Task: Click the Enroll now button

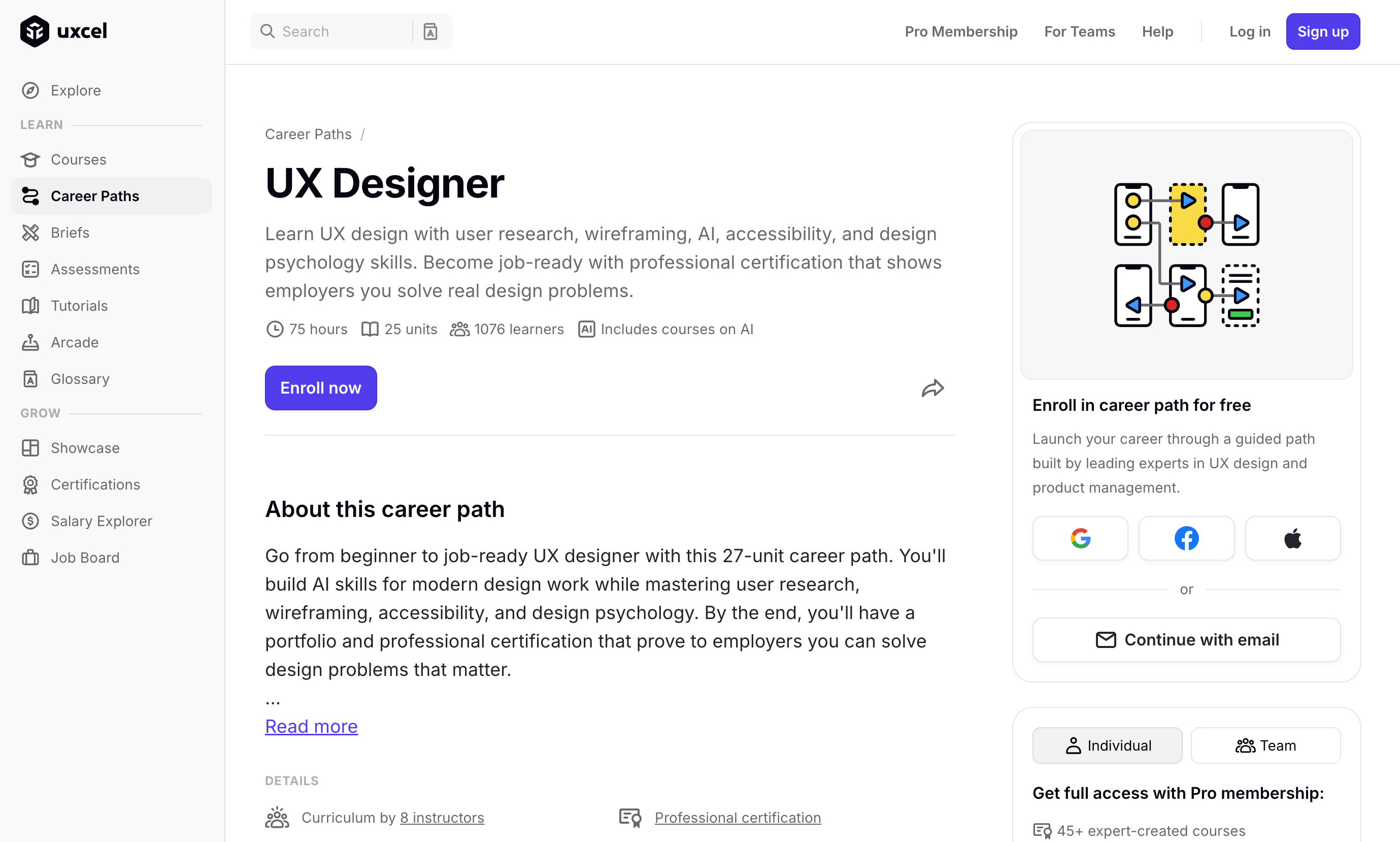Action: point(320,388)
